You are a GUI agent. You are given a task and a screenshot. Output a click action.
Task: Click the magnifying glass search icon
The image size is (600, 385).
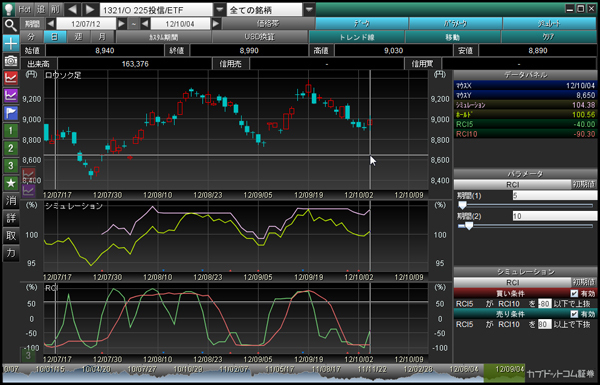10,26
